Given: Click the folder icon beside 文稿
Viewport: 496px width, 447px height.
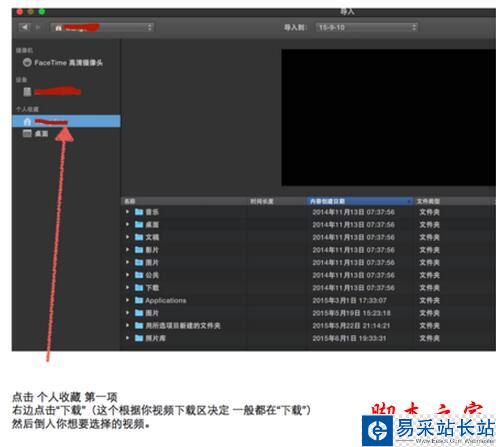Looking at the screenshot, I should click(139, 237).
